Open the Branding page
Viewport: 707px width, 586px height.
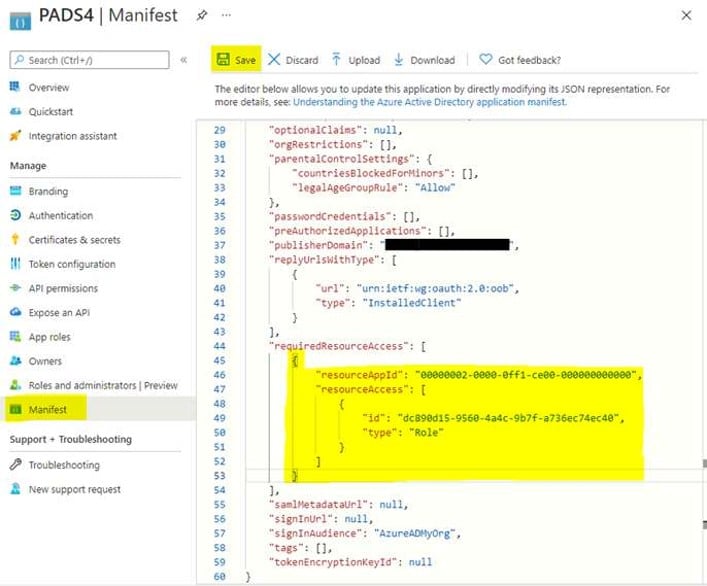[x=48, y=192]
